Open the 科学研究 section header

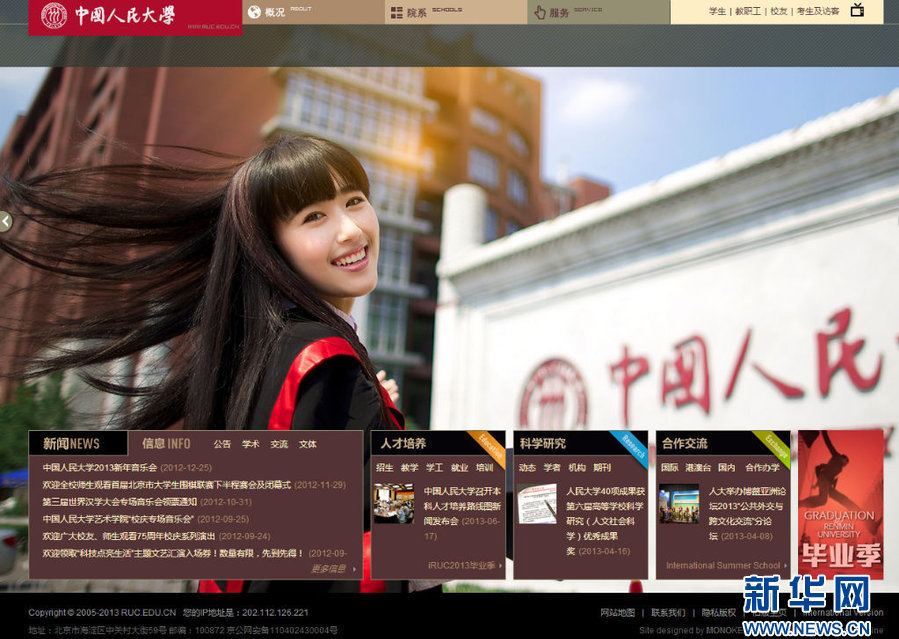coord(542,444)
